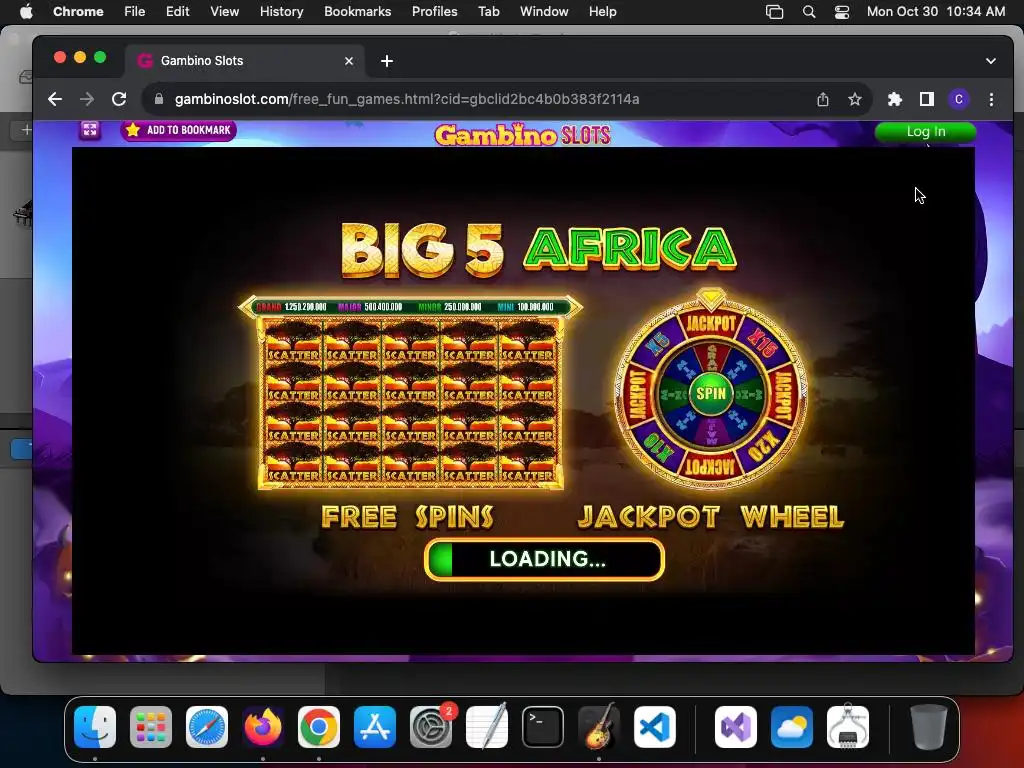Open the Tab menu
Viewport: 1024px width, 768px height.
click(x=488, y=11)
